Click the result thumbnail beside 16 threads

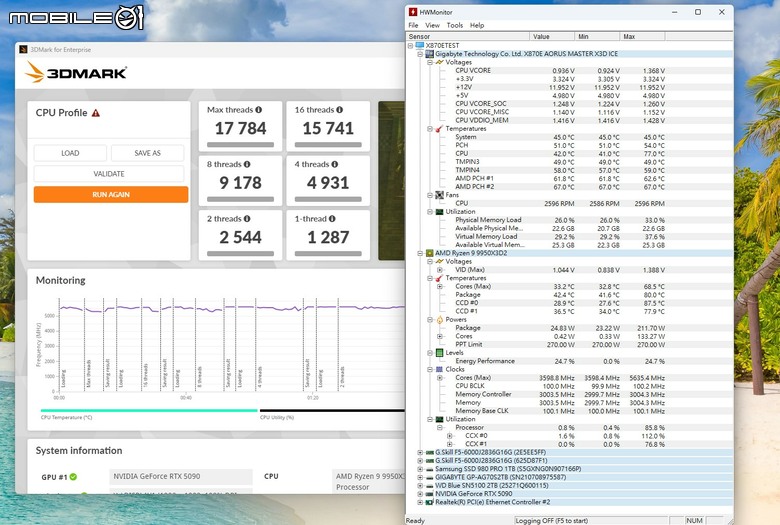391,181
